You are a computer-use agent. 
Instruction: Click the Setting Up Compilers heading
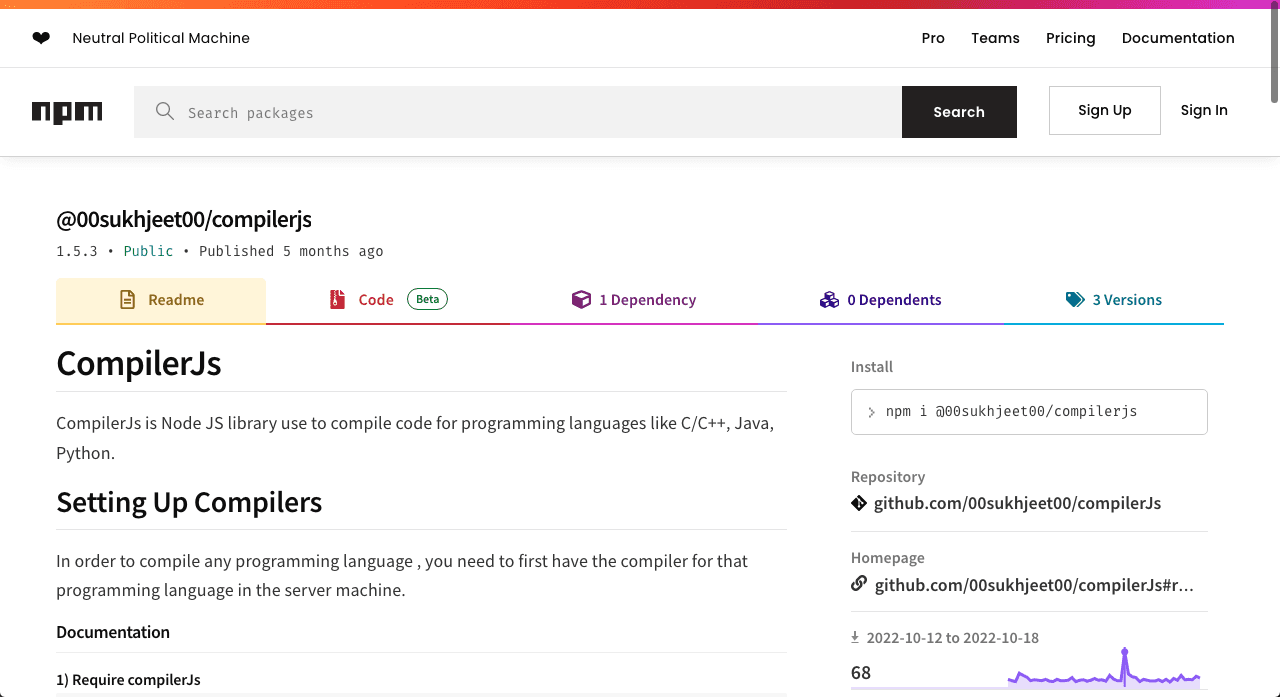pyautogui.click(x=189, y=502)
